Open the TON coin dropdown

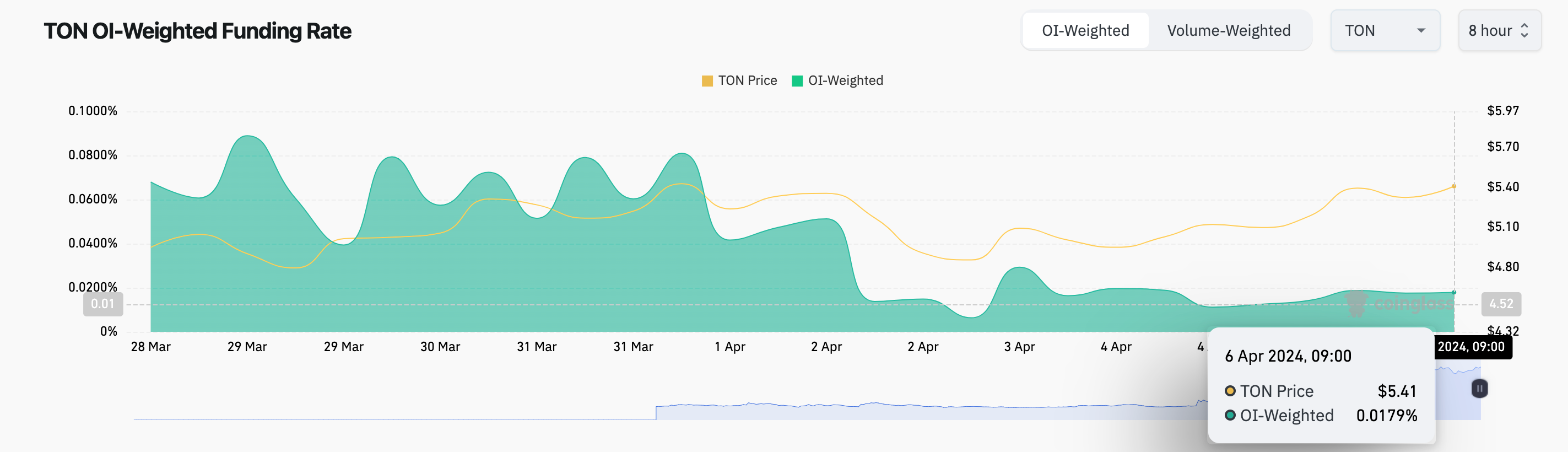1385,30
